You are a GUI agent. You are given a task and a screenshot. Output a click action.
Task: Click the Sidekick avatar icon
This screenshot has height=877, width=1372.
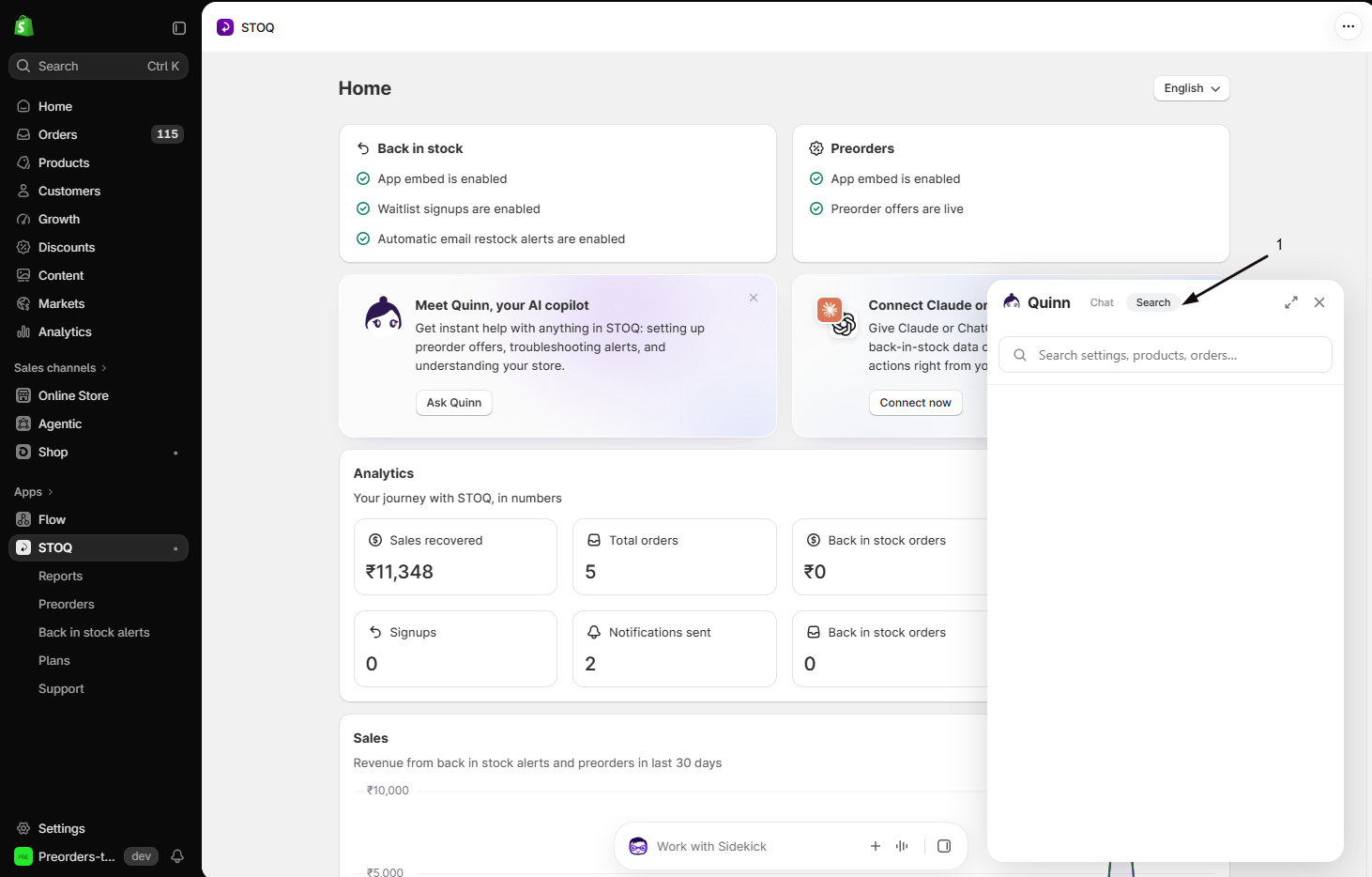point(638,846)
